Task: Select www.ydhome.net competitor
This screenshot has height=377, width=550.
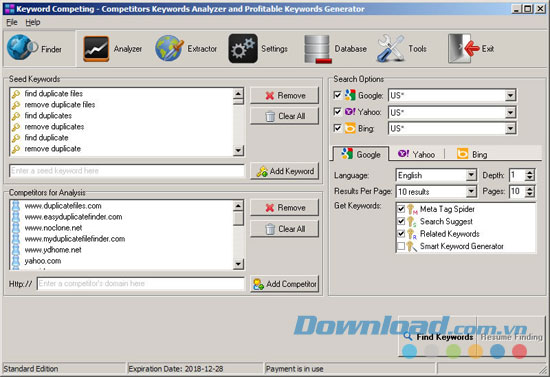Action: pos(53,250)
